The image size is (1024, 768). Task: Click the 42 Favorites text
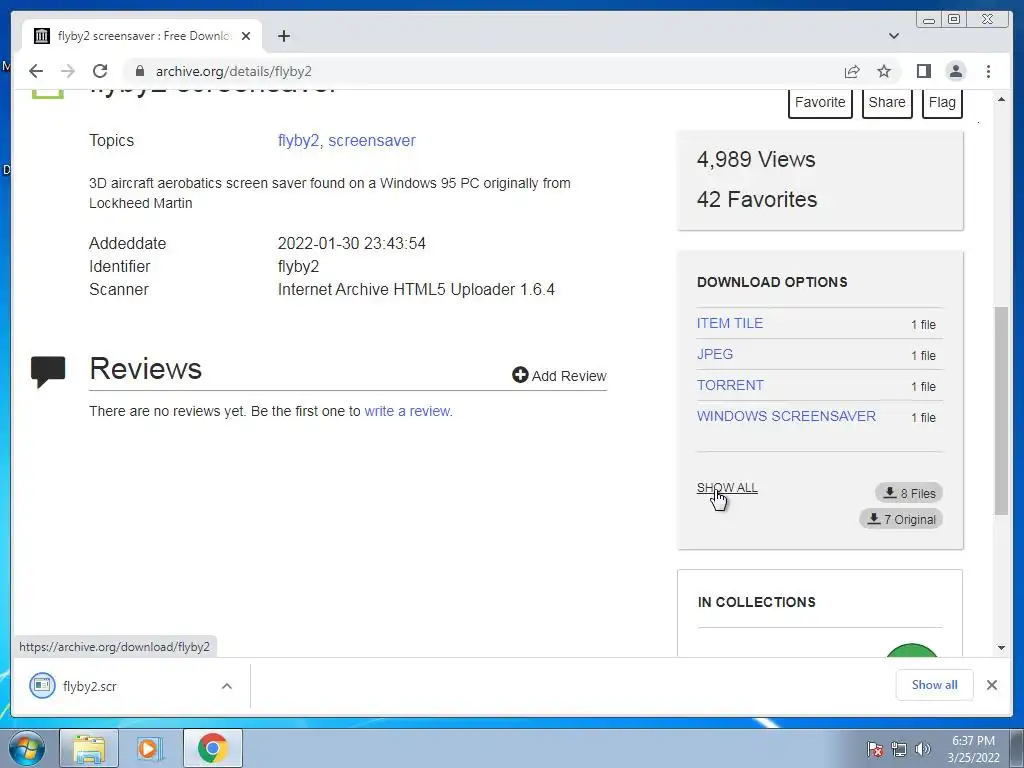pos(757,199)
